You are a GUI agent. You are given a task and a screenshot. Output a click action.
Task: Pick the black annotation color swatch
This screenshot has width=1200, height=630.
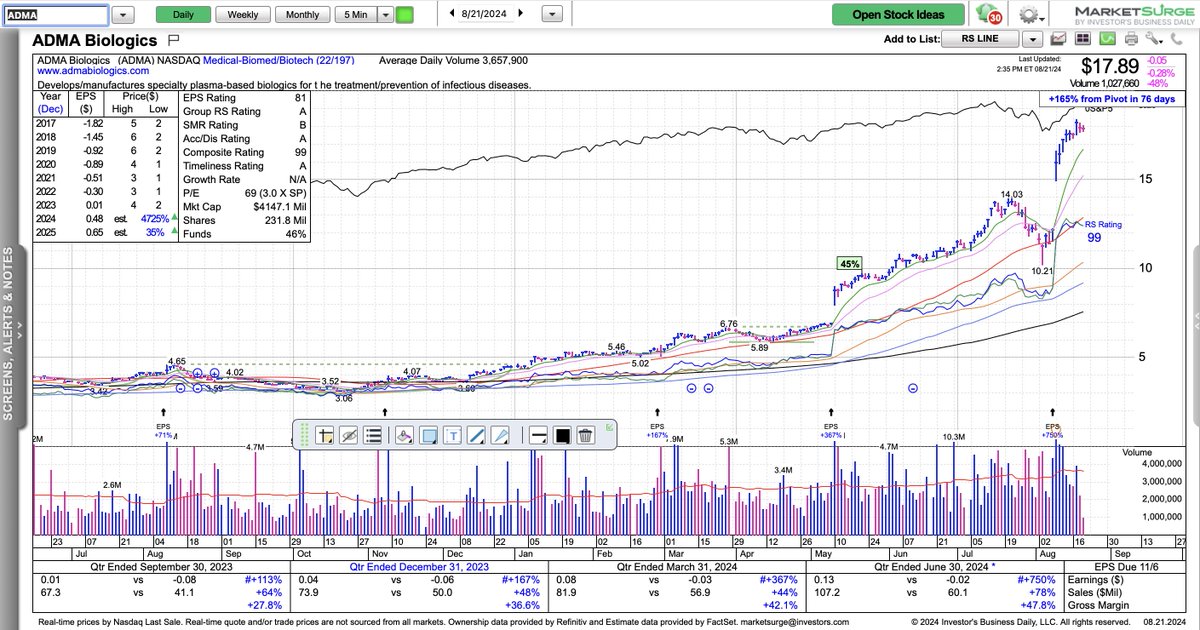[561, 435]
